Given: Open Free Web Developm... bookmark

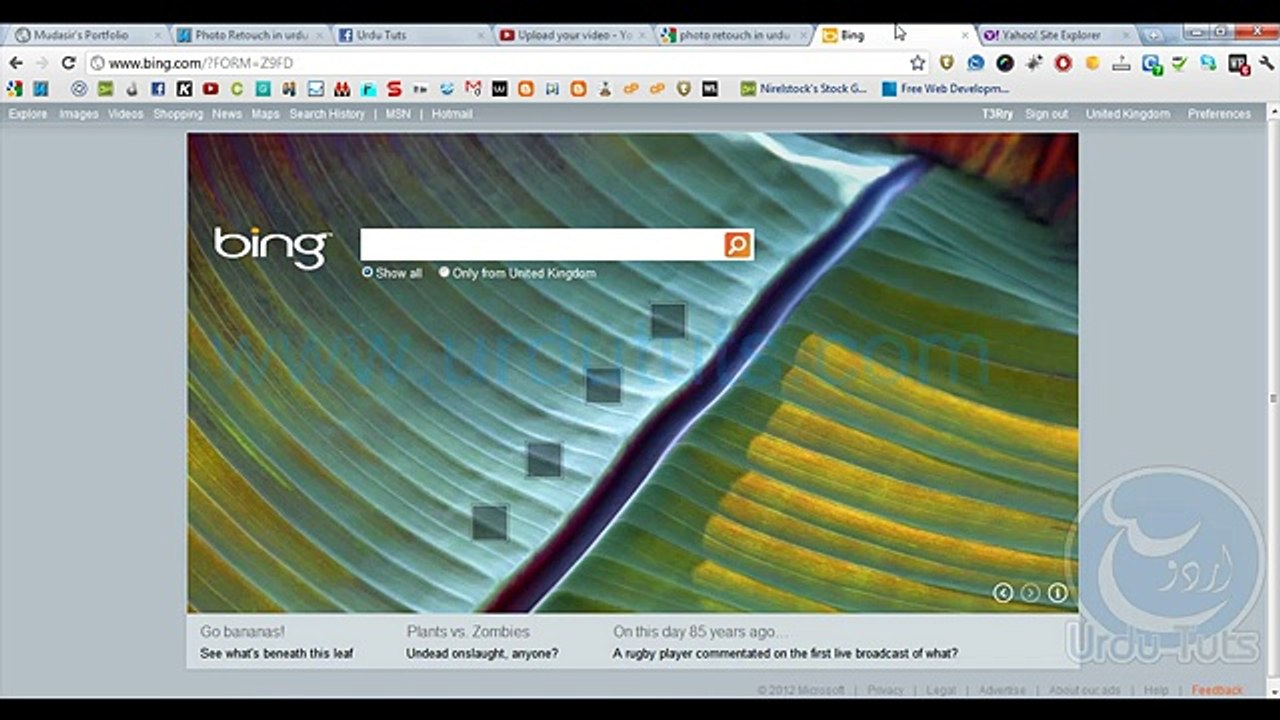Looking at the screenshot, I should [x=945, y=89].
